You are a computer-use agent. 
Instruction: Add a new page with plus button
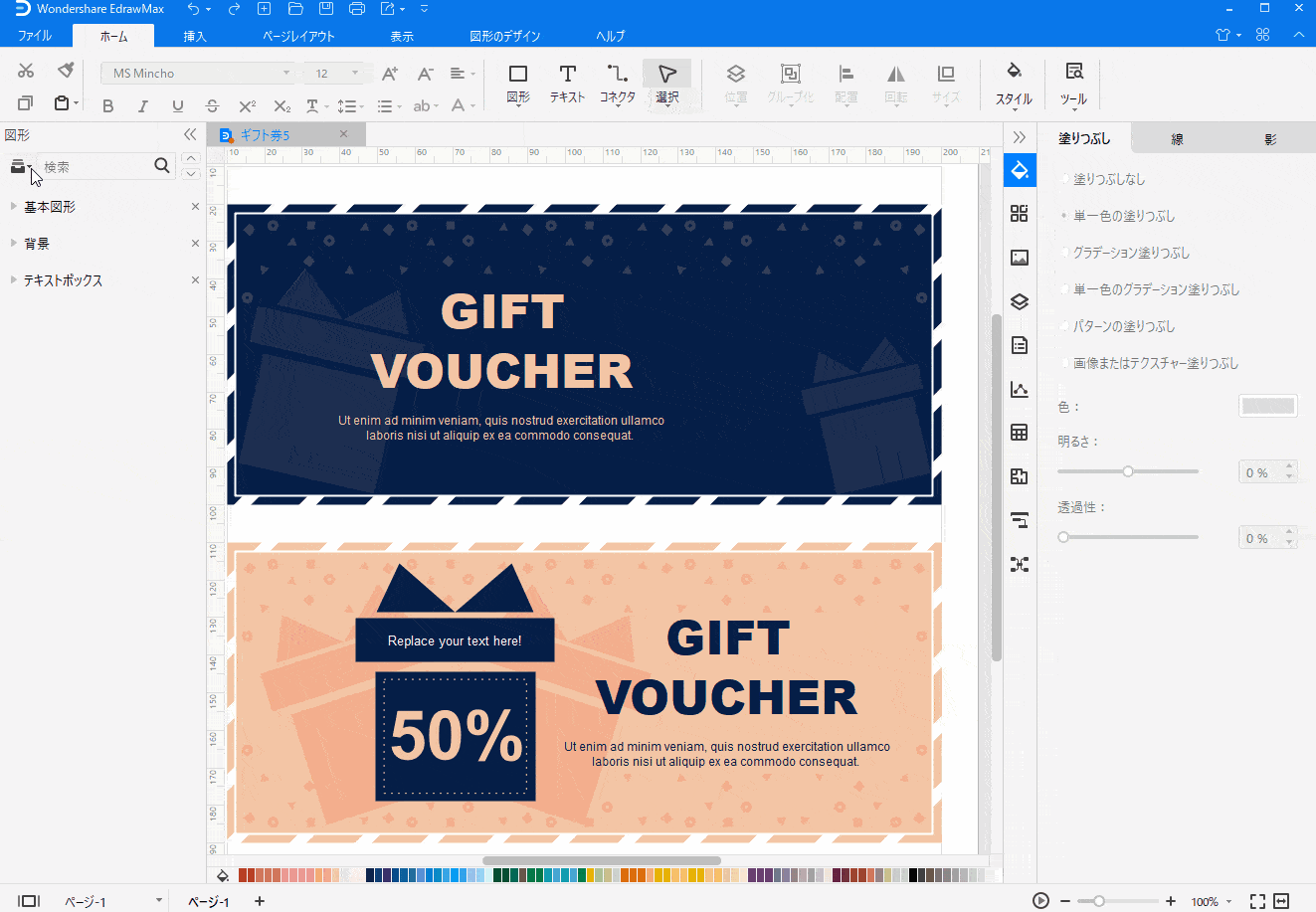pos(260,901)
